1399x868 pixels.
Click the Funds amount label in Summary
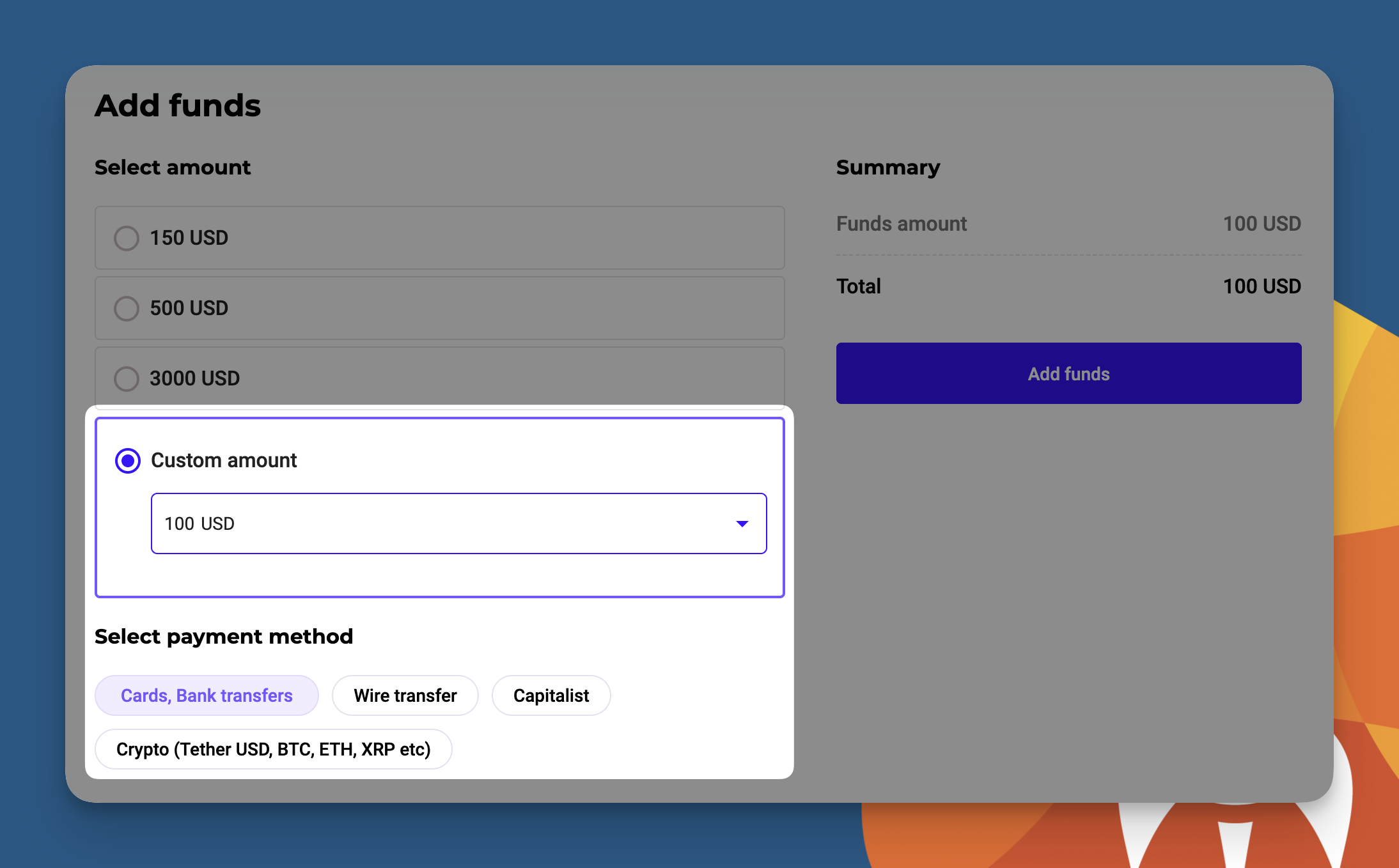tap(902, 224)
